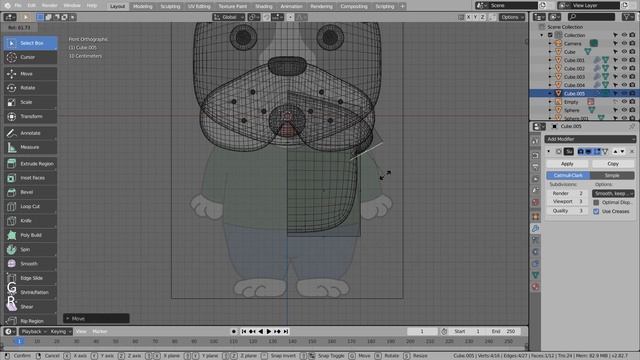Image resolution: width=640 pixels, height=360 pixels.
Task: Toggle Empty object visibility eye
Action: 624,102
